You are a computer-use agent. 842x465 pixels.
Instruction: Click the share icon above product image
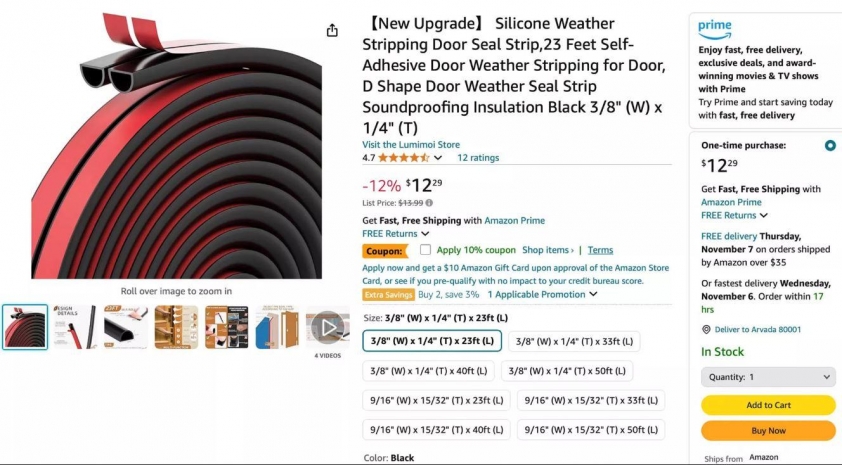tap(332, 30)
